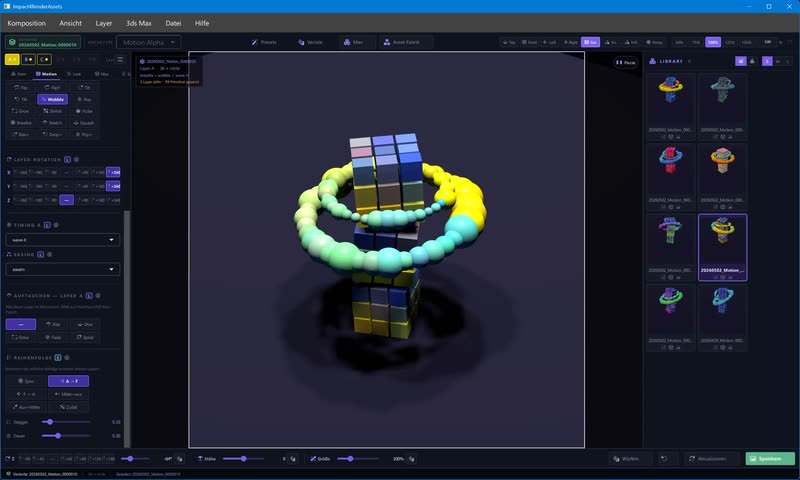Viewport: 800px width, 480px height.
Task: Set X layer rotation to +90
Action: pyautogui.click(x=83, y=172)
